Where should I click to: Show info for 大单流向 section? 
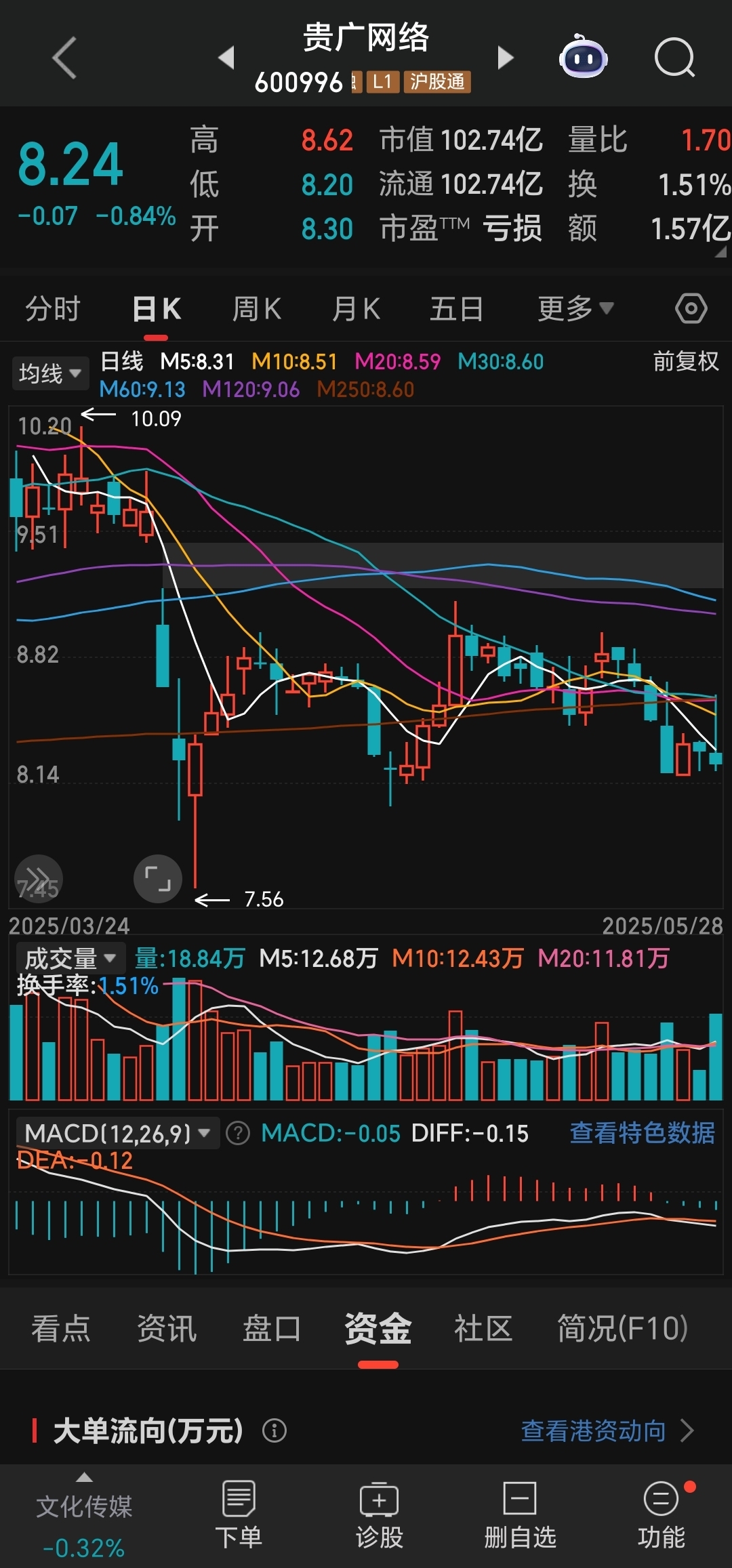274,1430
